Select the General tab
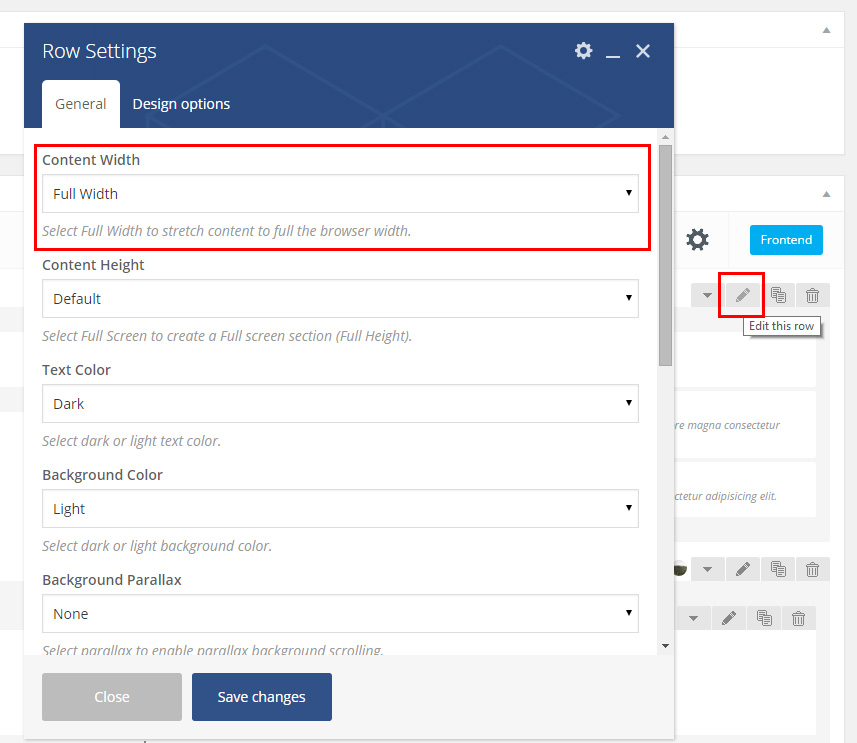Screen dimensions: 857x743 pos(81,104)
